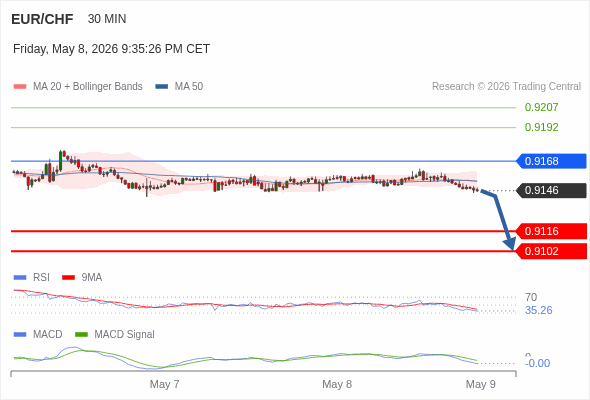
Task: Click the RSI legend label
Action: (41, 278)
